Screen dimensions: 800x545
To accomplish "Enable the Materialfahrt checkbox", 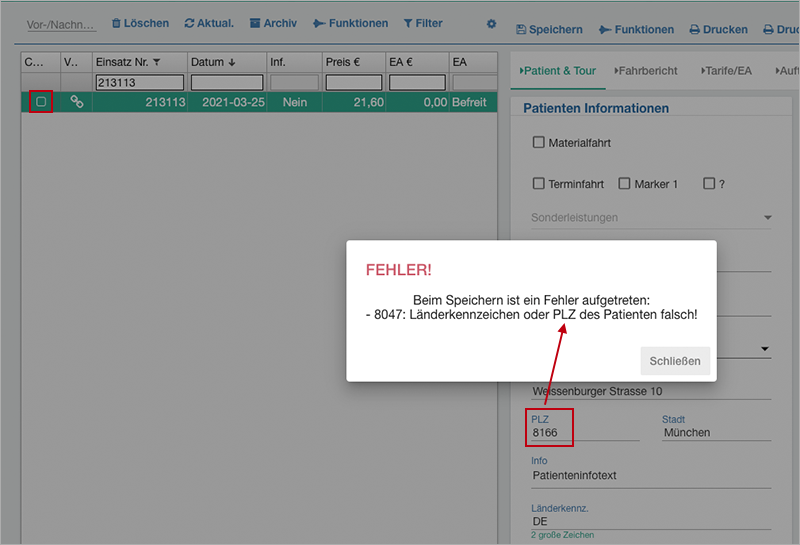I will (x=539, y=143).
